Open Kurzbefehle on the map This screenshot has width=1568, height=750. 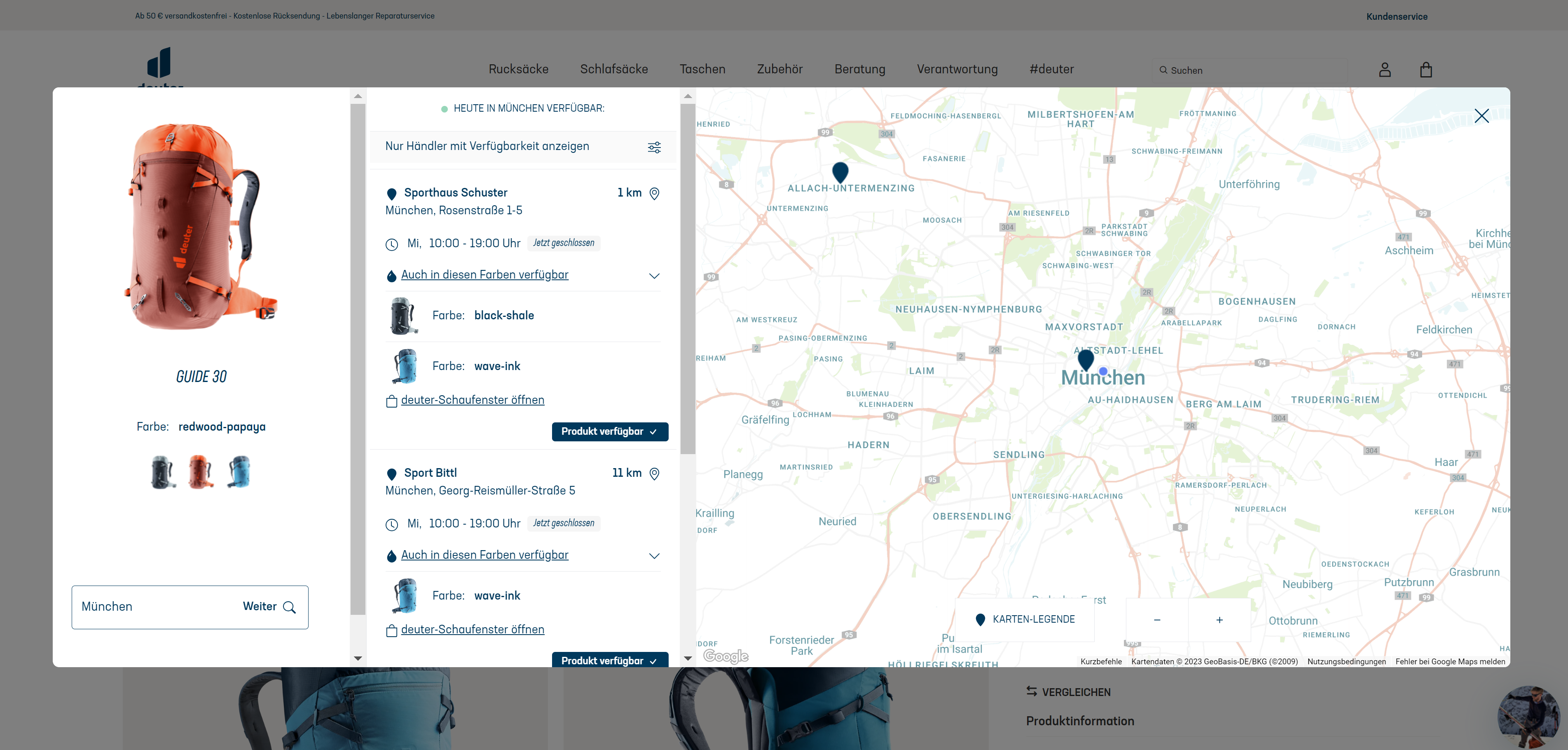(1100, 662)
